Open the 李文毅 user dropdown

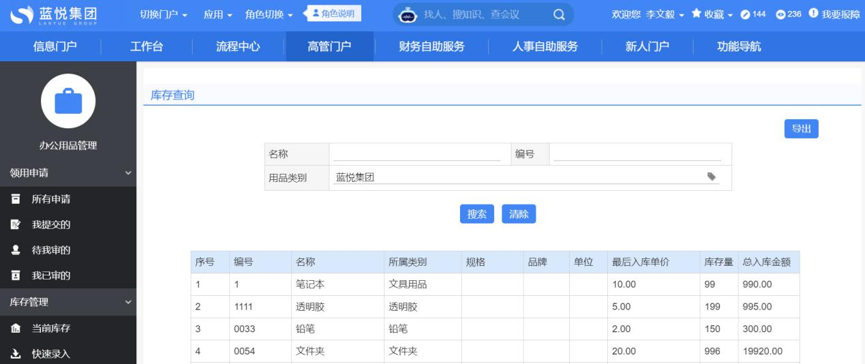tap(665, 15)
